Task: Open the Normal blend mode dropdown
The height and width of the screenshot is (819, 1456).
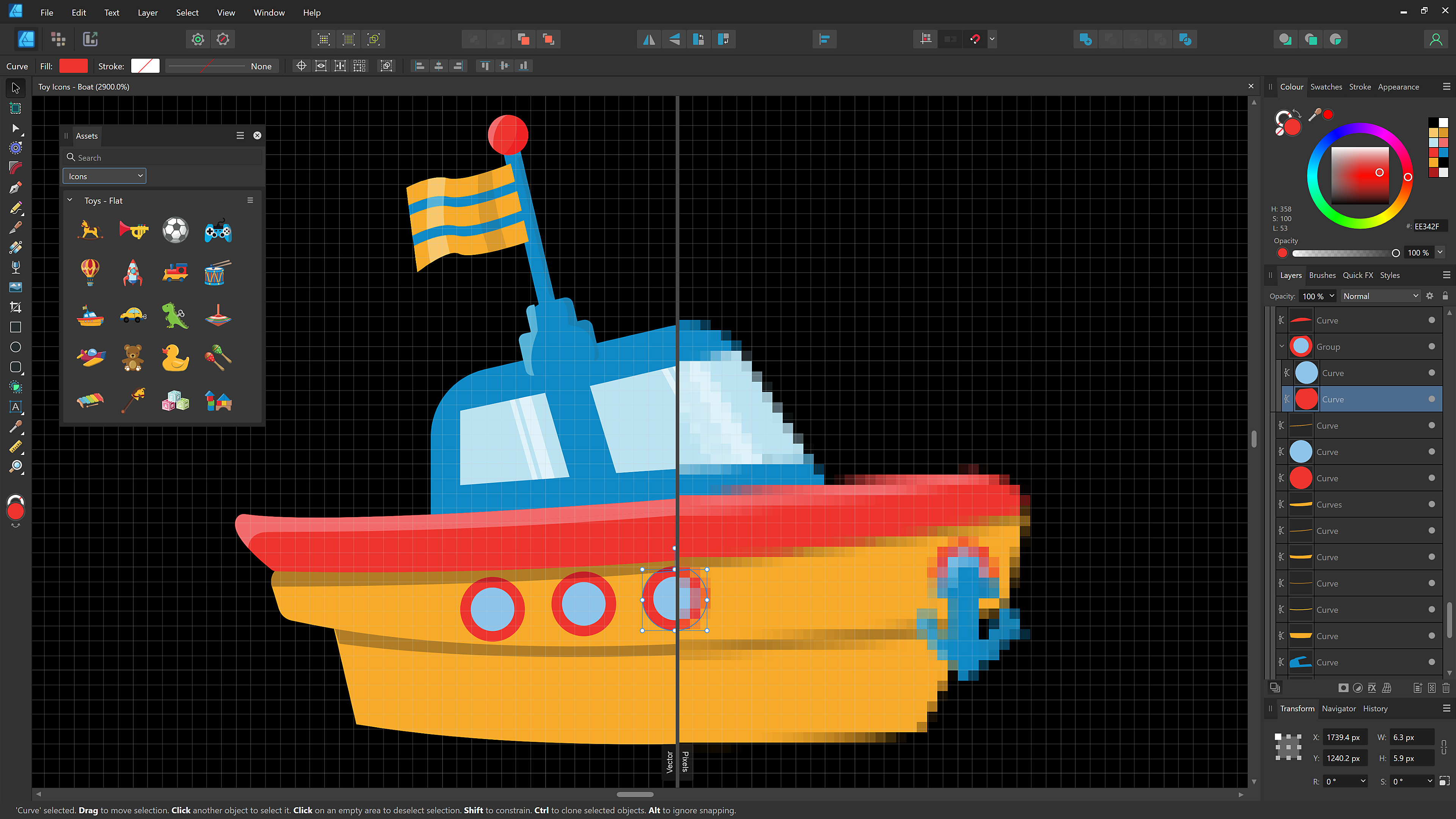Action: coord(1381,296)
